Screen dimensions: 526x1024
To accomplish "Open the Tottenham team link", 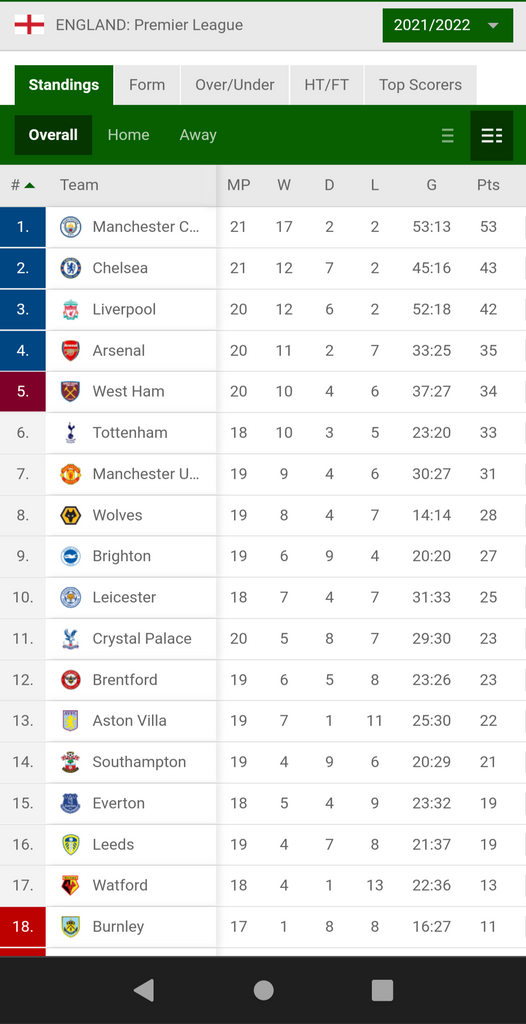I will (130, 432).
